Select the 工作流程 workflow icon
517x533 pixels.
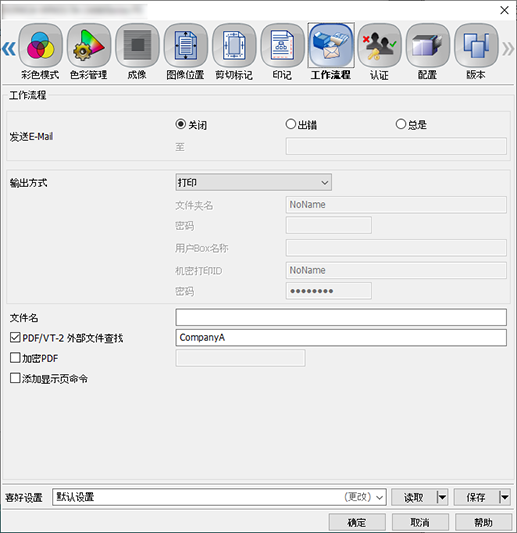coord(331,45)
